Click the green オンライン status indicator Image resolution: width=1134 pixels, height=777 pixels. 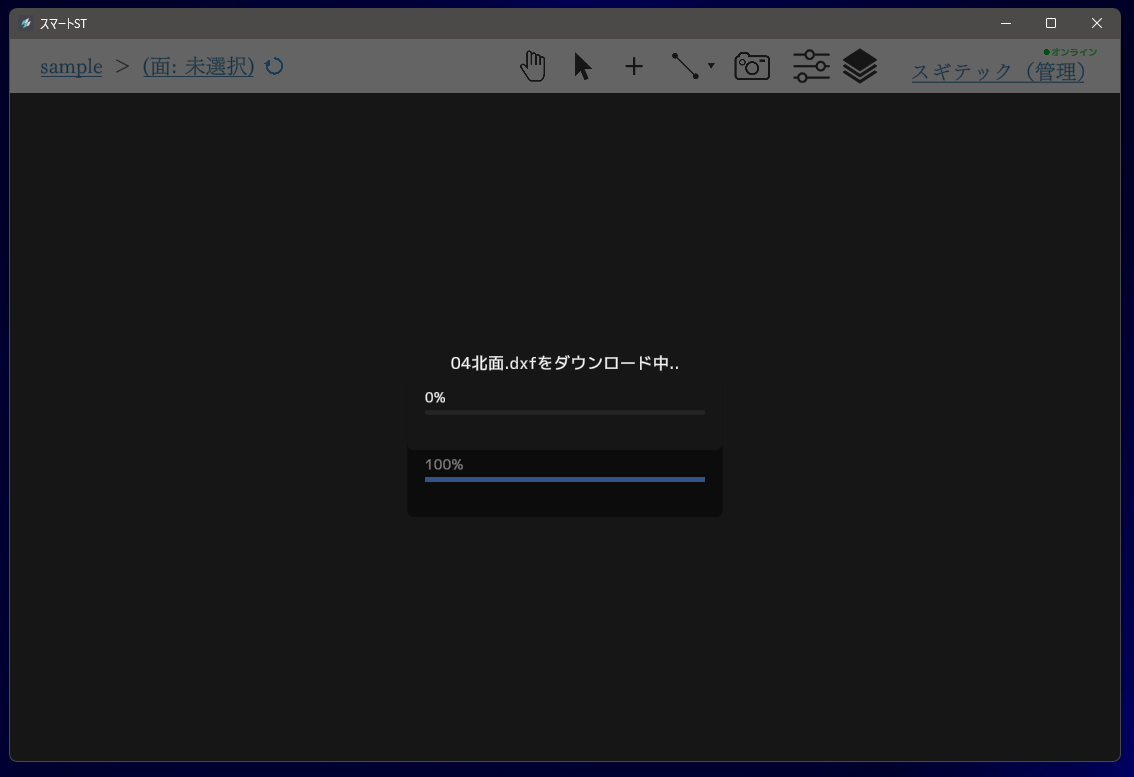coord(1070,52)
